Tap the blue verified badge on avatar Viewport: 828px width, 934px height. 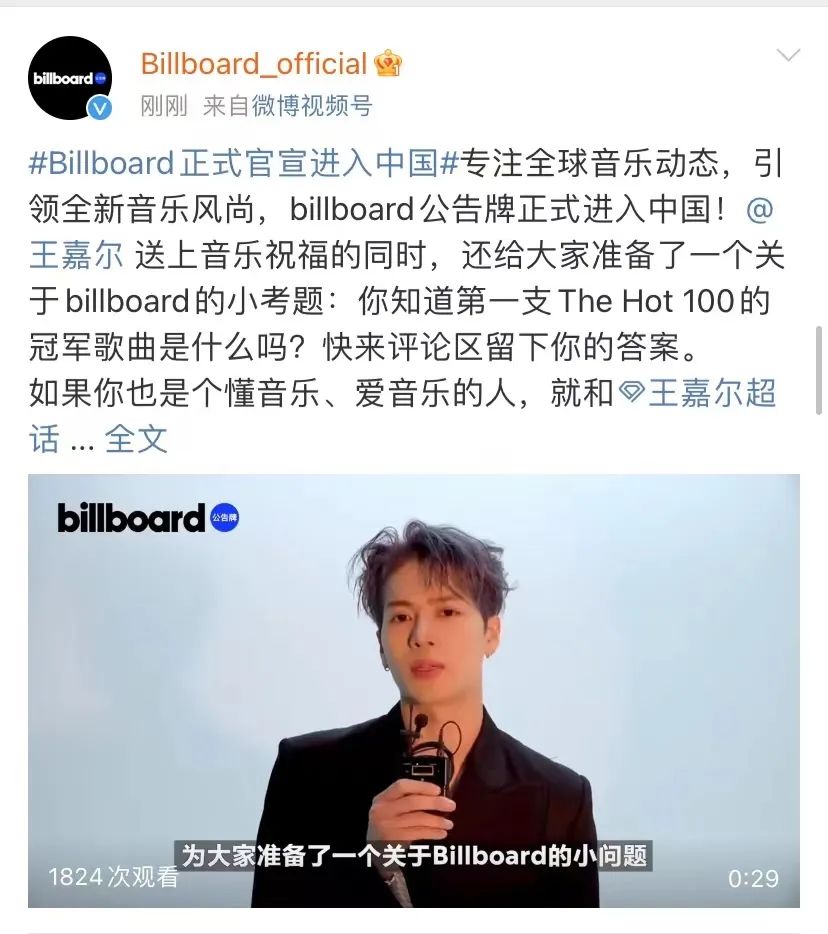[99, 108]
